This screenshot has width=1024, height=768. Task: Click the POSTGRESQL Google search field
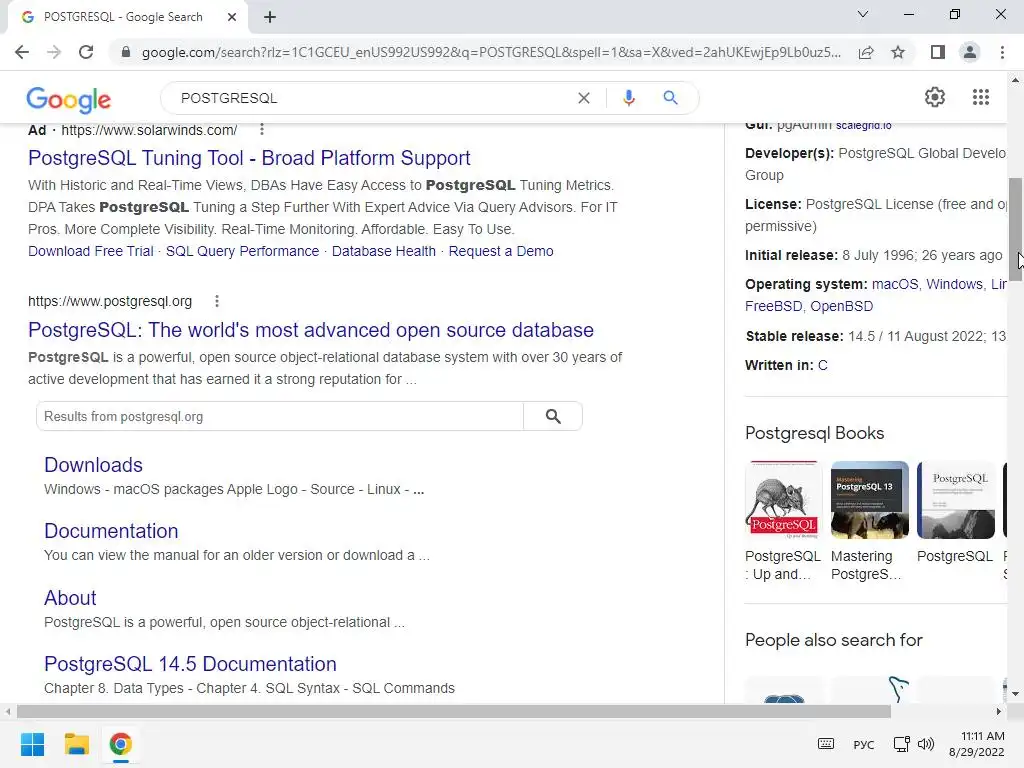(x=372, y=98)
